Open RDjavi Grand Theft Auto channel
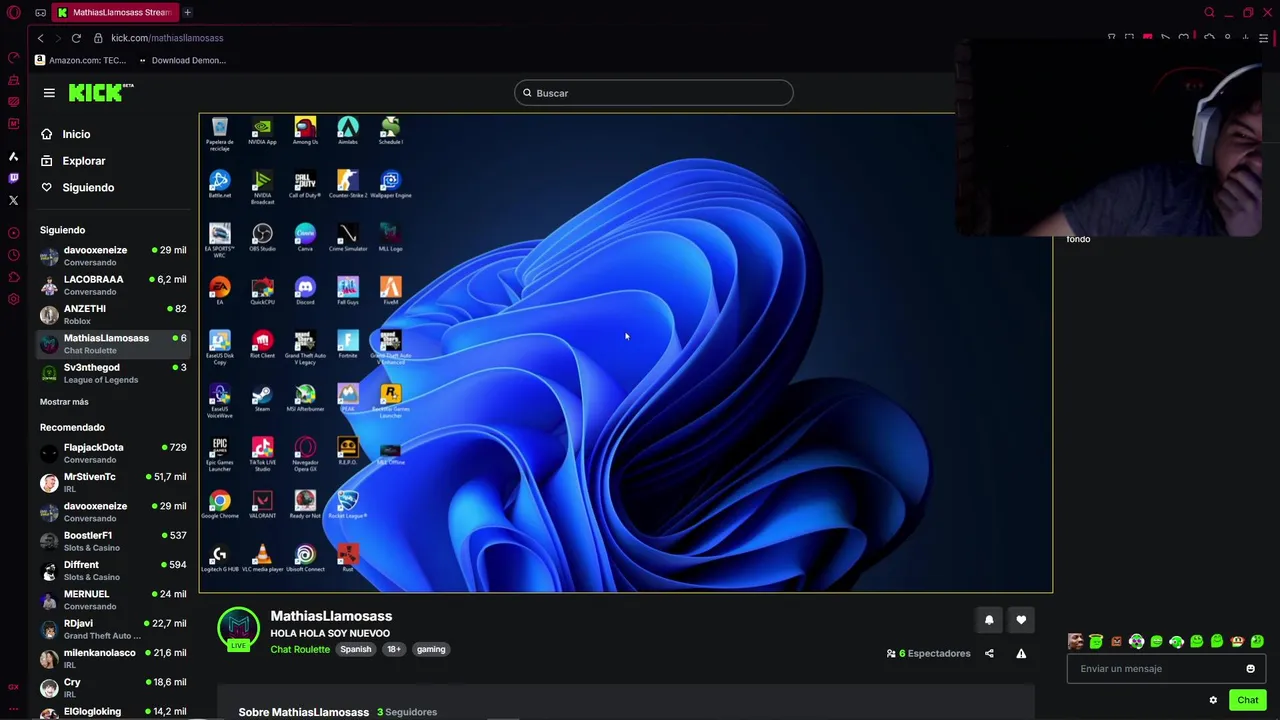The image size is (1280, 720). 113,629
